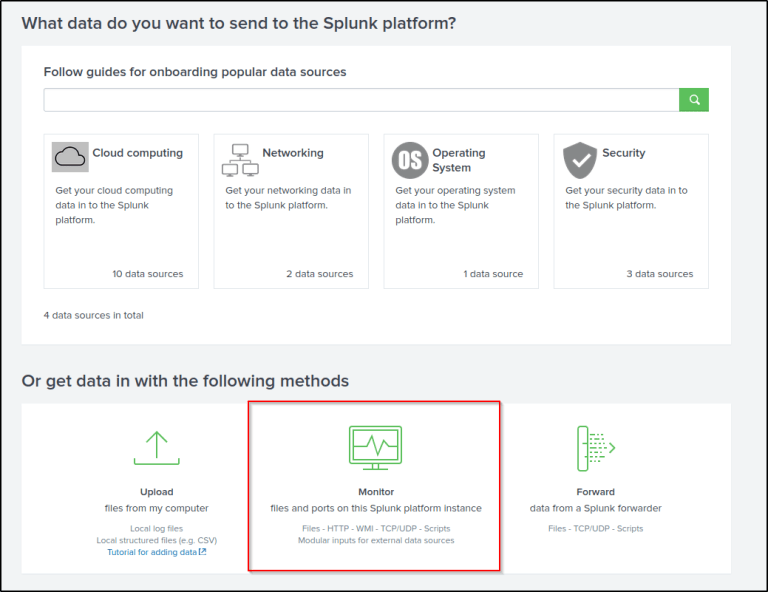
Task: Click the Monitor screen pulse icon
Action: point(376,448)
